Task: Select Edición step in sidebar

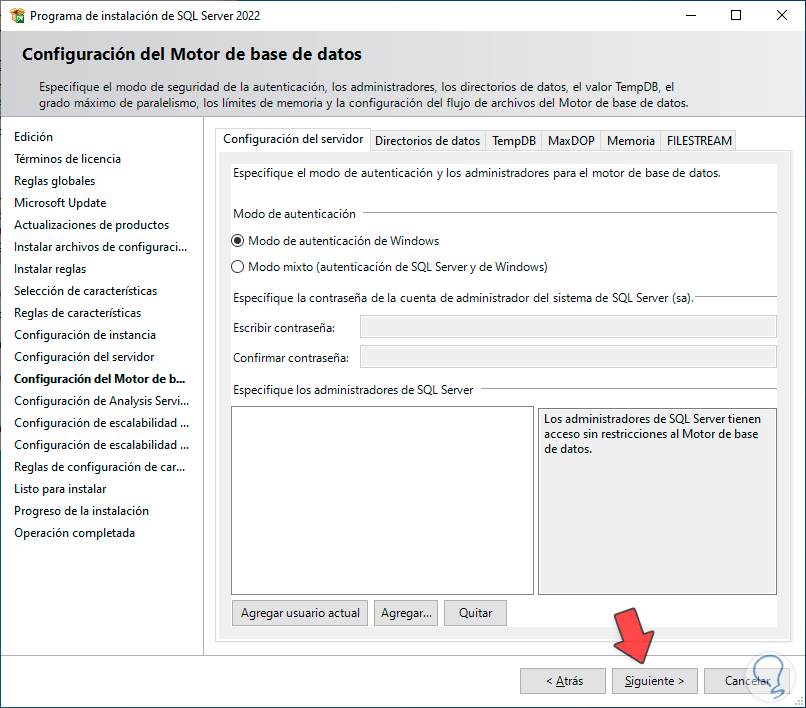Action: point(33,137)
